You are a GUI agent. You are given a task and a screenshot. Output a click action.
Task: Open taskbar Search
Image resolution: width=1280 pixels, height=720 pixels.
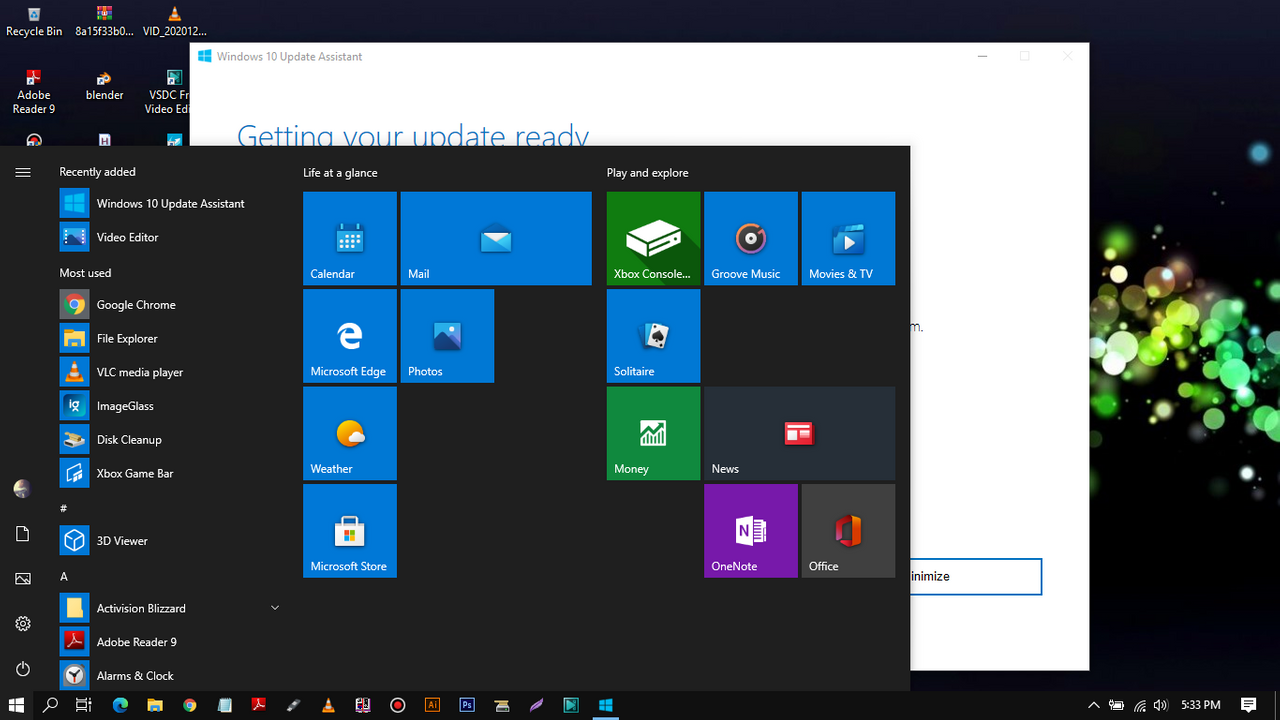(x=51, y=705)
